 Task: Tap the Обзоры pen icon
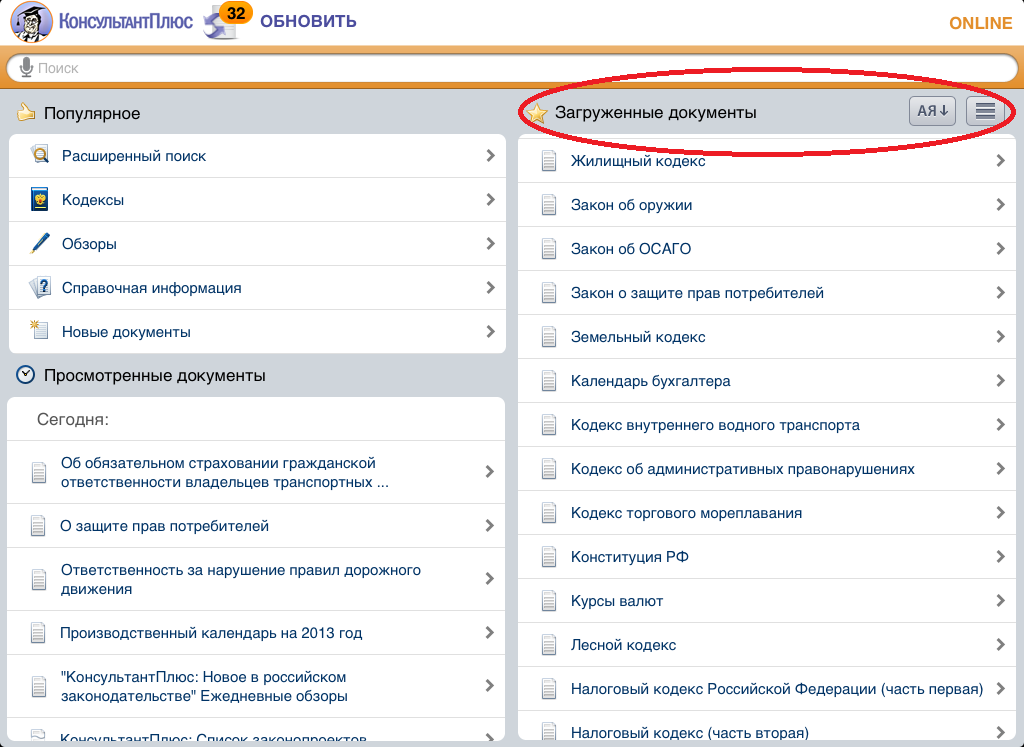[40, 243]
